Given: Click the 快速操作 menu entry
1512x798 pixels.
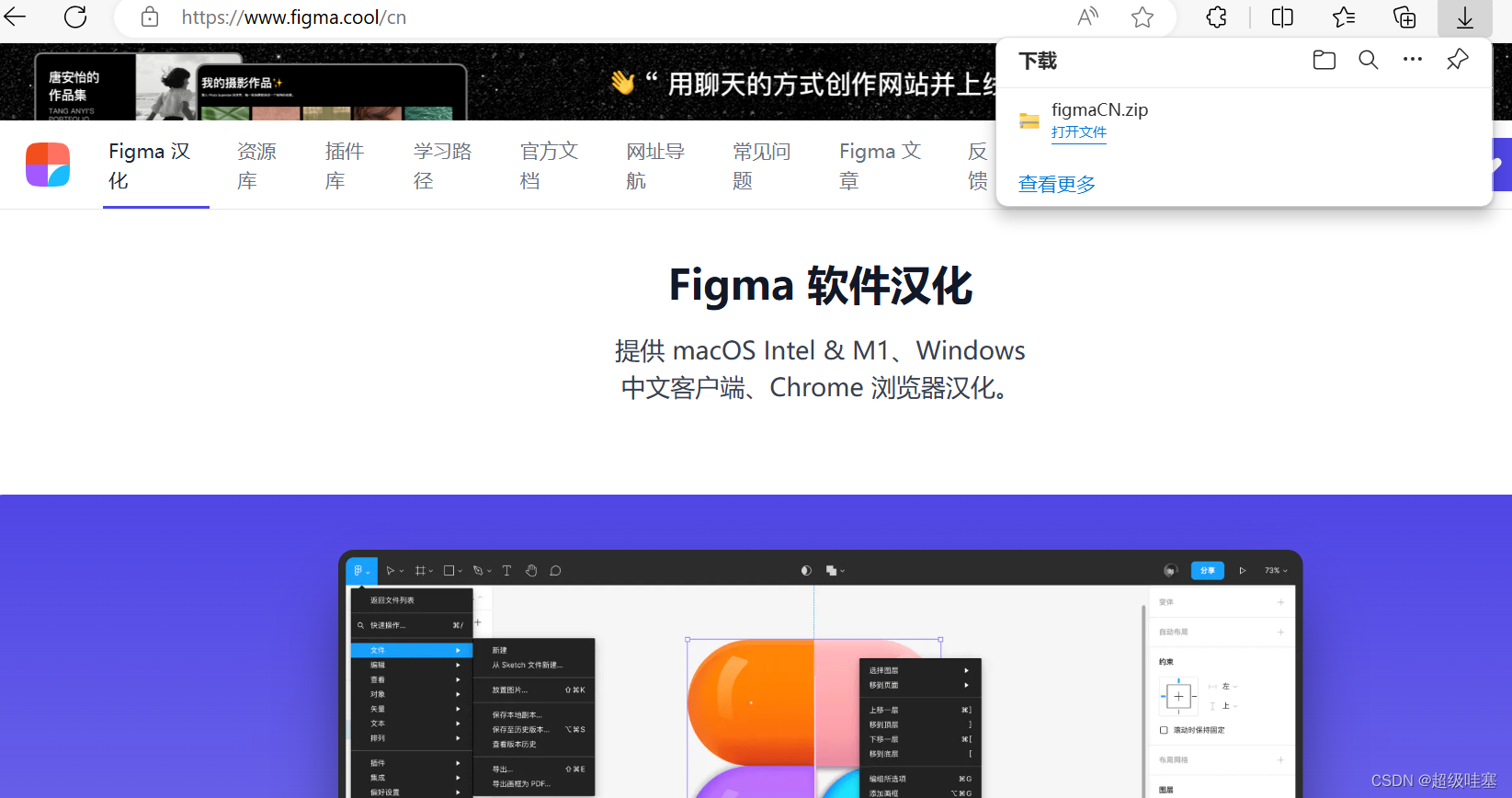Looking at the screenshot, I should click(411, 625).
